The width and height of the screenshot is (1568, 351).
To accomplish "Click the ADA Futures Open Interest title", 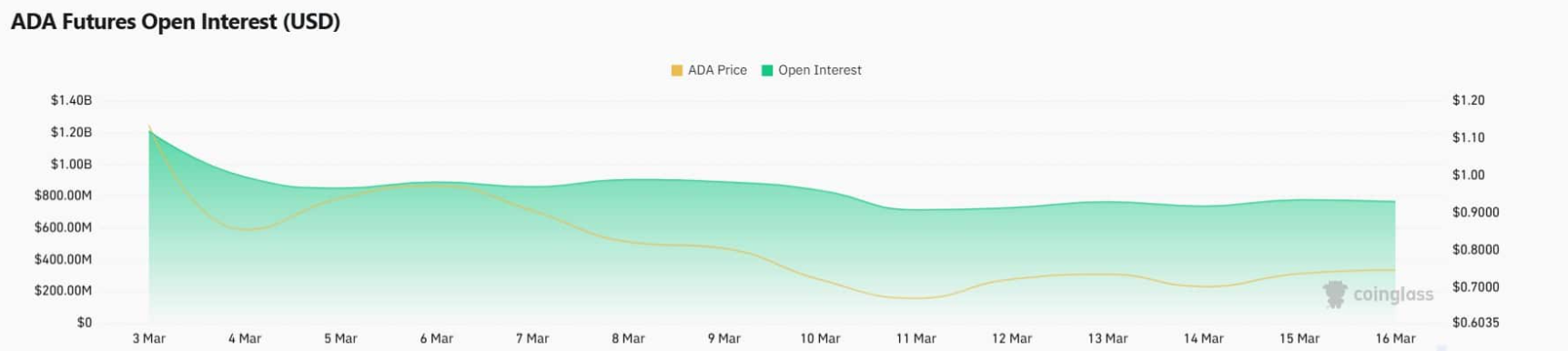I will click(x=176, y=21).
